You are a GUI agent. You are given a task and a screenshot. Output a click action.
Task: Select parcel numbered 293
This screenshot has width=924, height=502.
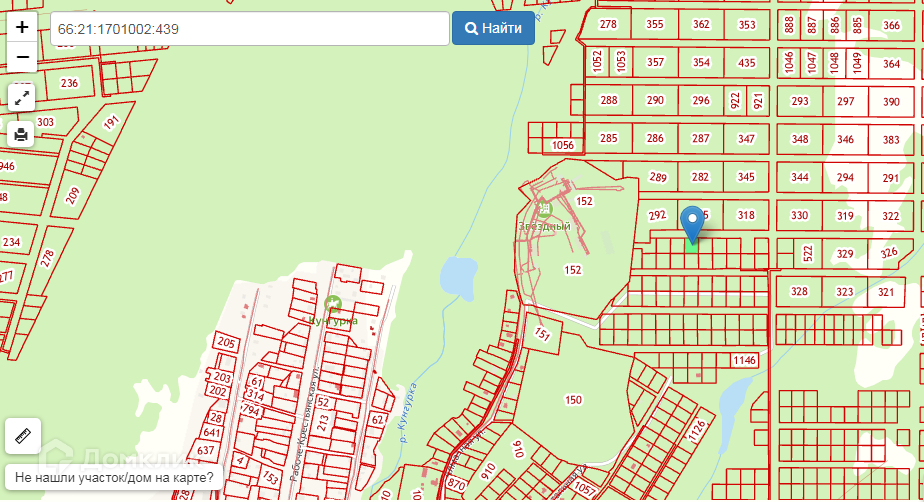coord(800,101)
